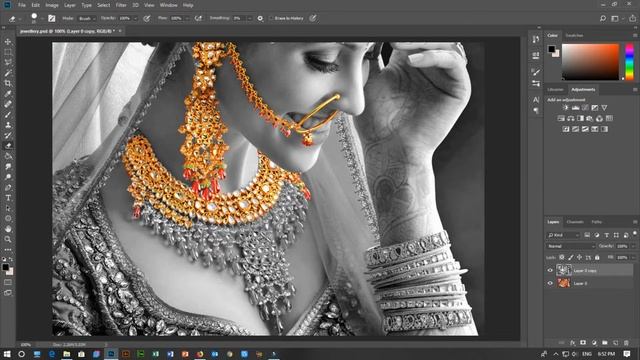
Task: Open the layer Opacity dropdown arrow
Action: tap(633, 246)
